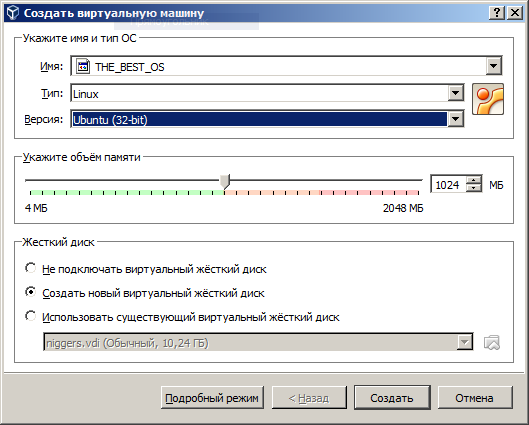Image resolution: width=529 pixels, height=425 pixels.
Task: Switch to Подробный режим
Action: [212, 398]
